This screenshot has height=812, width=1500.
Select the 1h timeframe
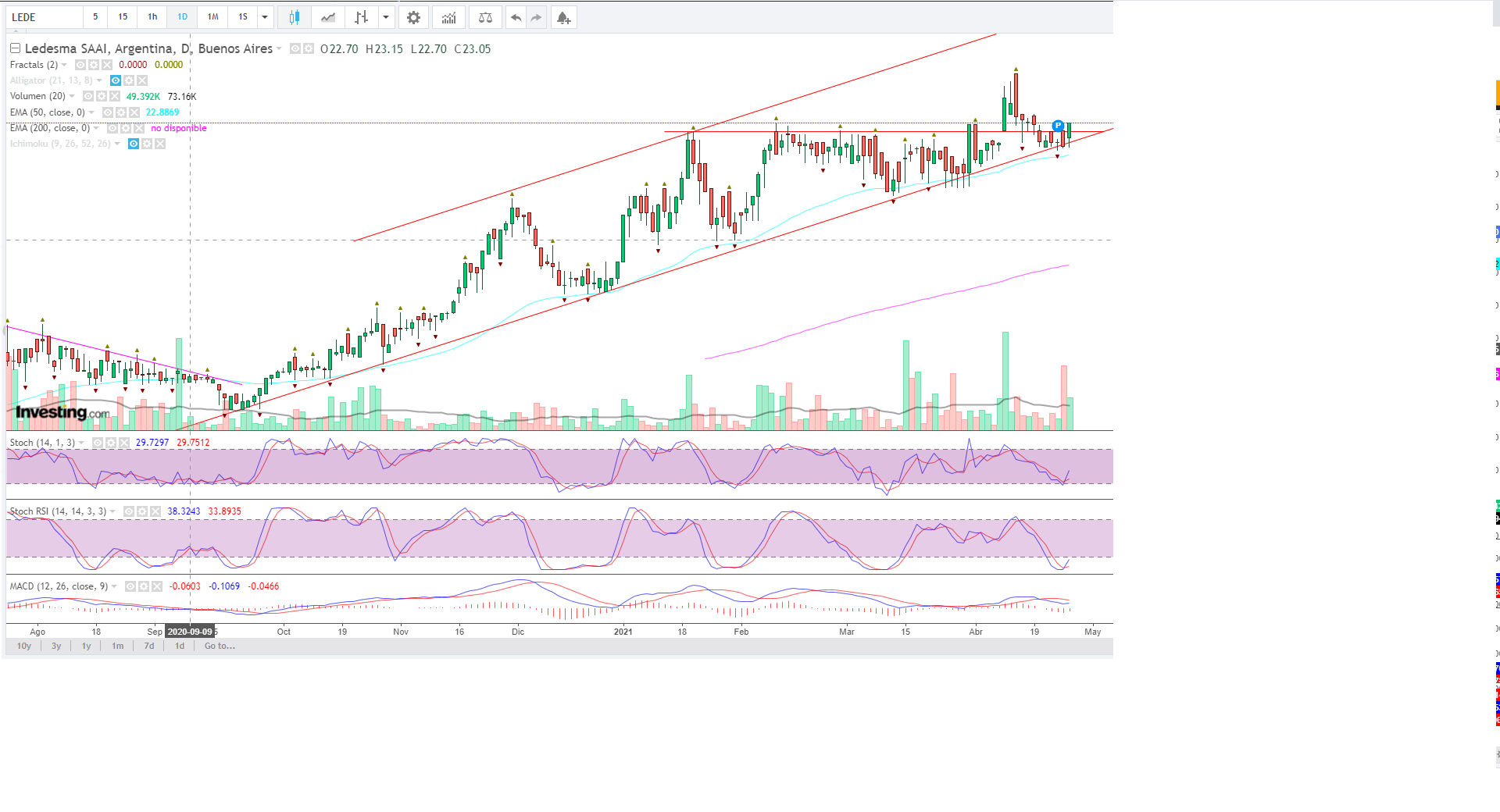tap(152, 17)
